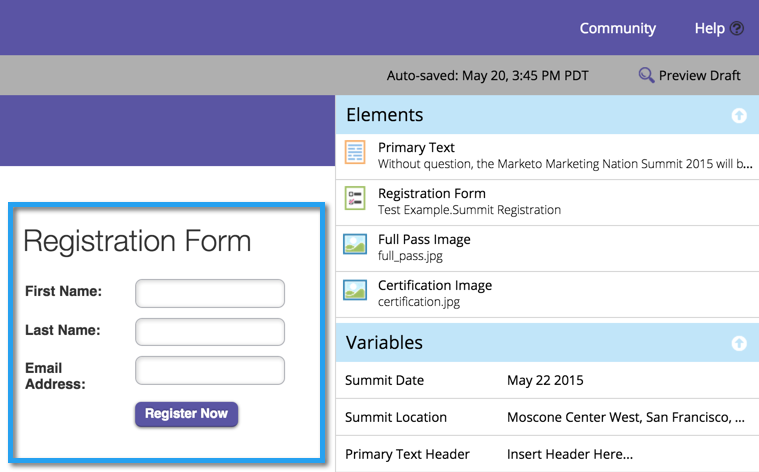The image size is (759, 472).
Task: Edit the Summit Date value
Action: point(545,381)
